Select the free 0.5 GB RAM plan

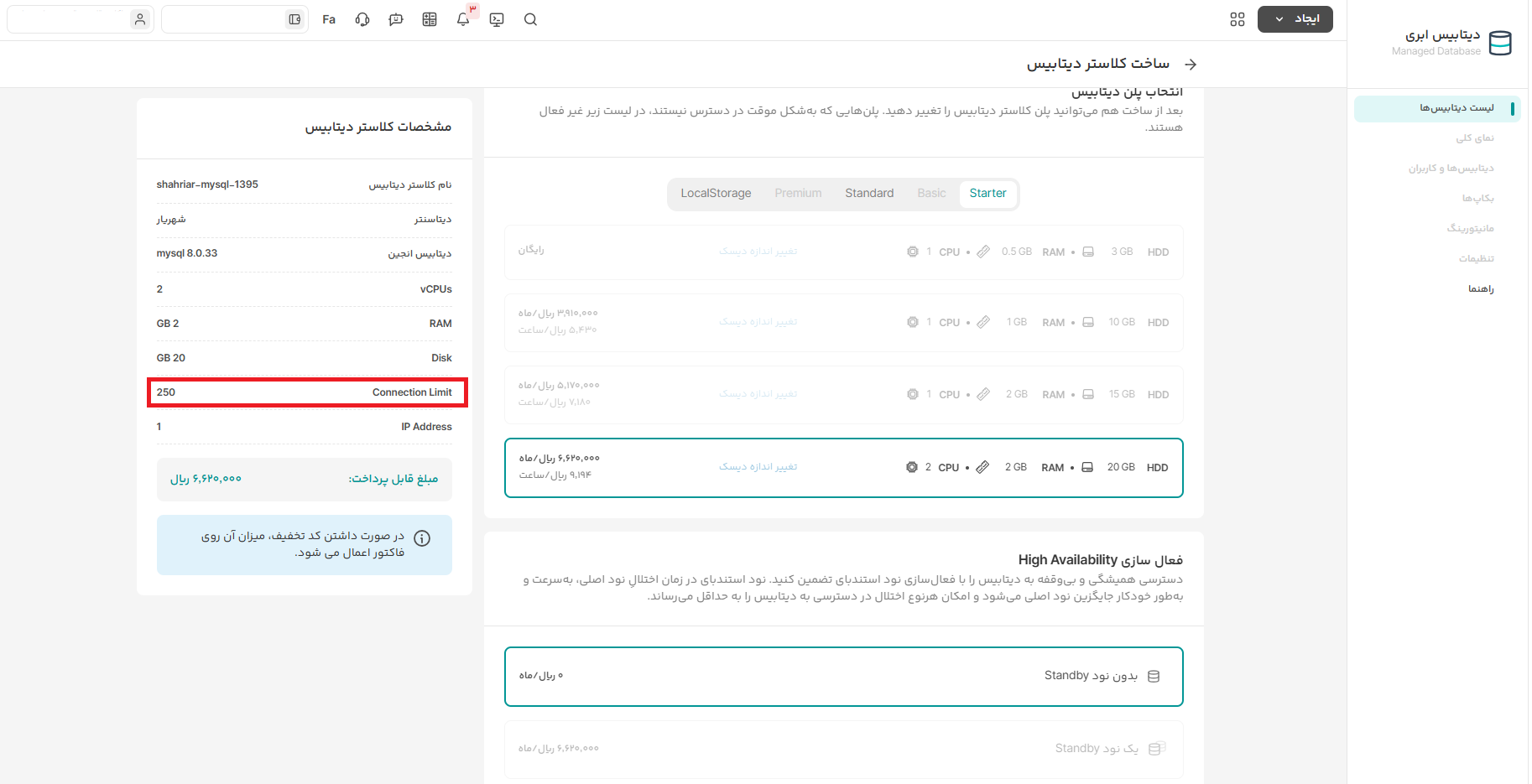coord(843,252)
